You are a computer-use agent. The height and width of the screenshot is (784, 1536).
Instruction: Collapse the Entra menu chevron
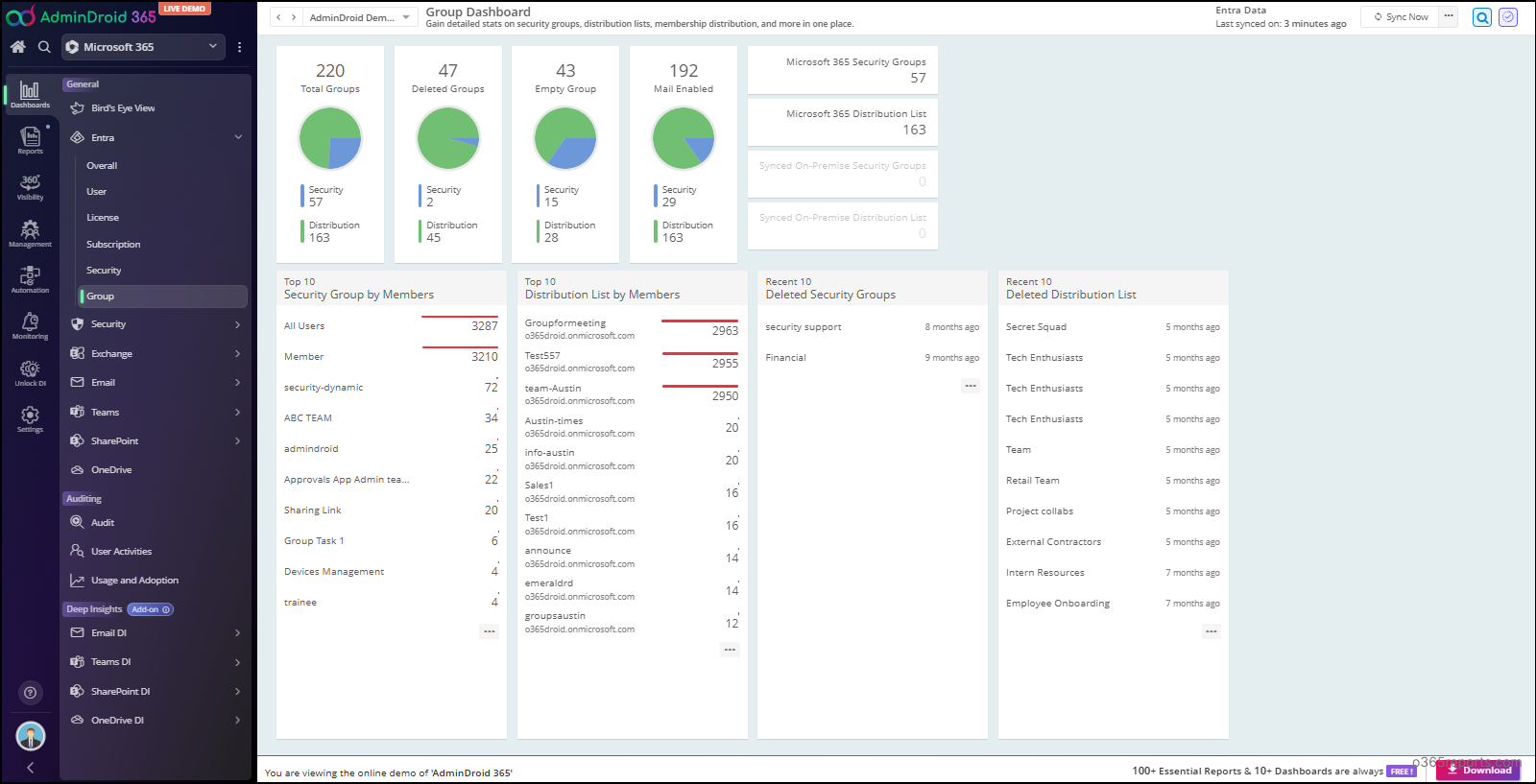click(238, 137)
